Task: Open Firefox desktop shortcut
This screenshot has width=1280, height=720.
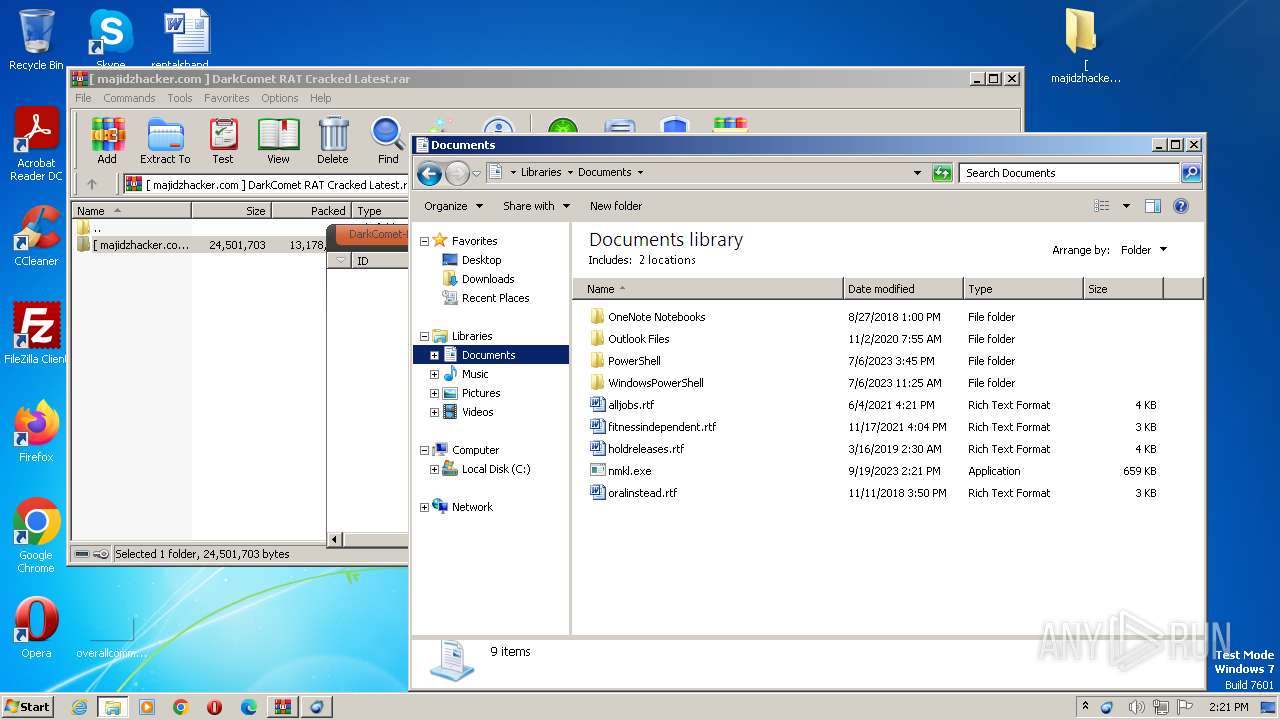Action: [x=36, y=431]
